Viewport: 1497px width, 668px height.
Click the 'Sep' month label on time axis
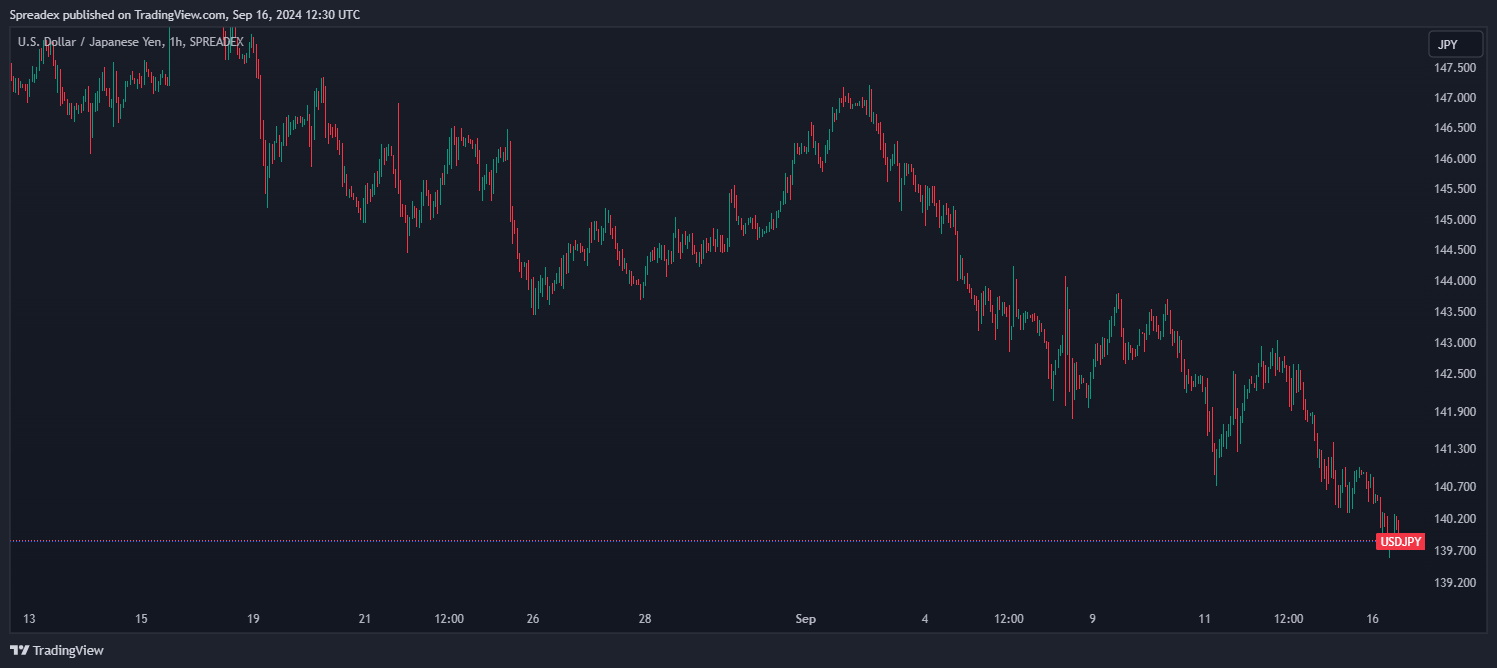[x=806, y=619]
